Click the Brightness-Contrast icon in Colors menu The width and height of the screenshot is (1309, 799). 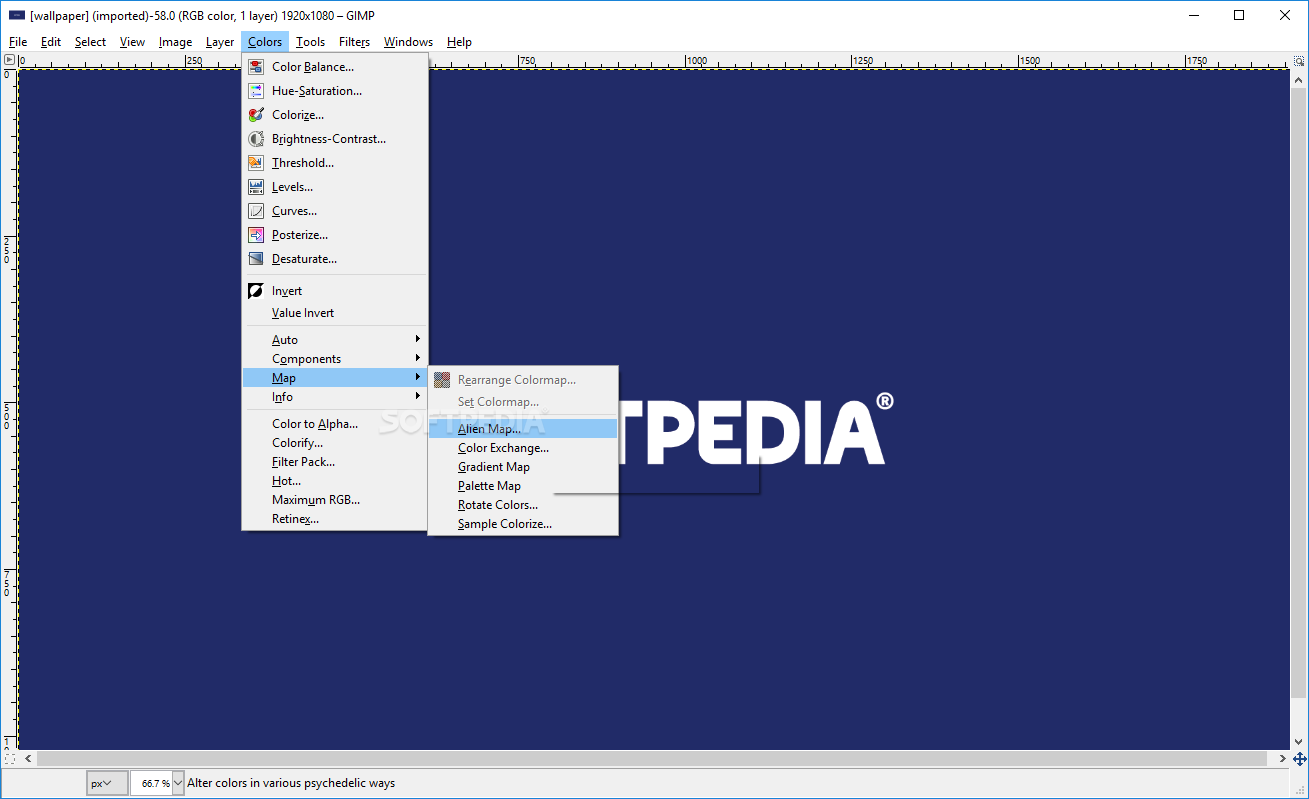[x=256, y=139]
